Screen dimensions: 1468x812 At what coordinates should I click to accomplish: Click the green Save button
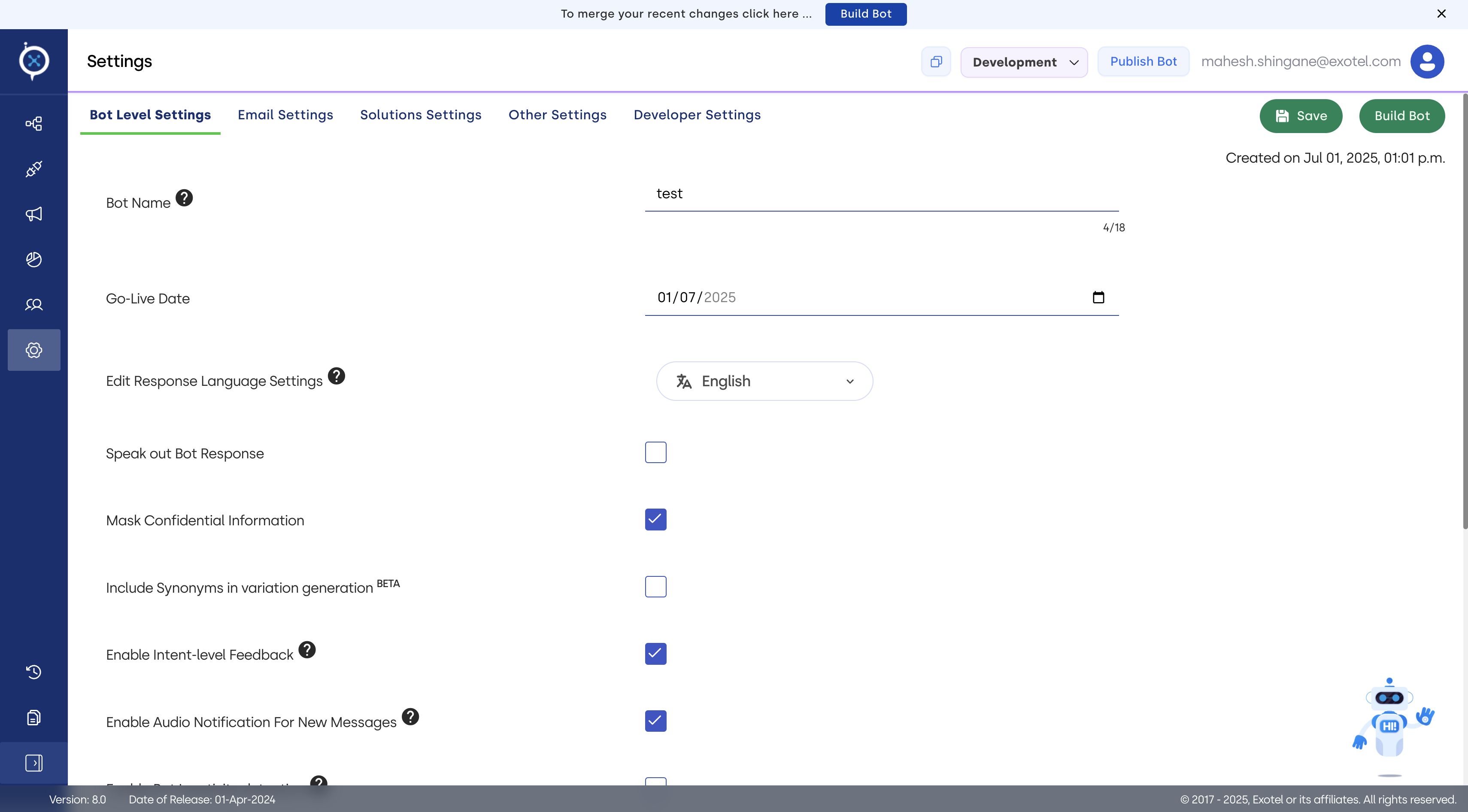(x=1301, y=116)
